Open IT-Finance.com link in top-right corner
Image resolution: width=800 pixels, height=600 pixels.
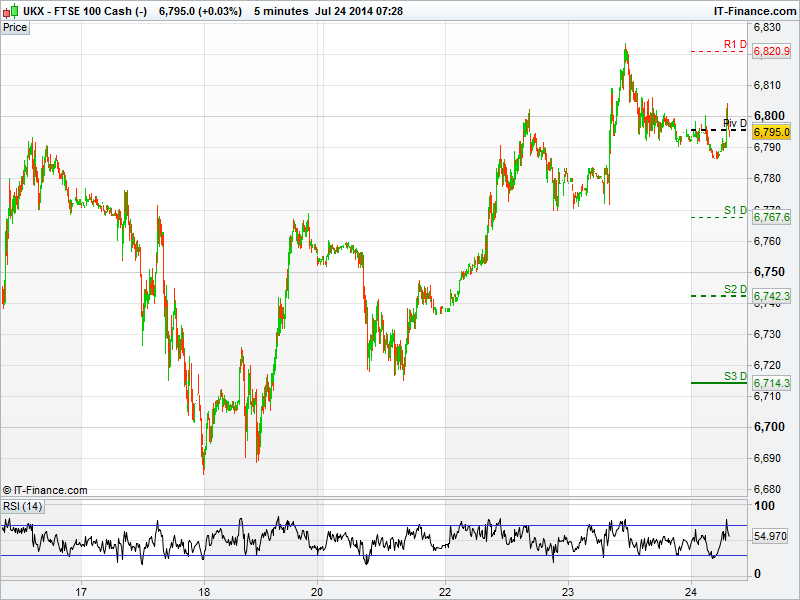pyautogui.click(x=753, y=10)
